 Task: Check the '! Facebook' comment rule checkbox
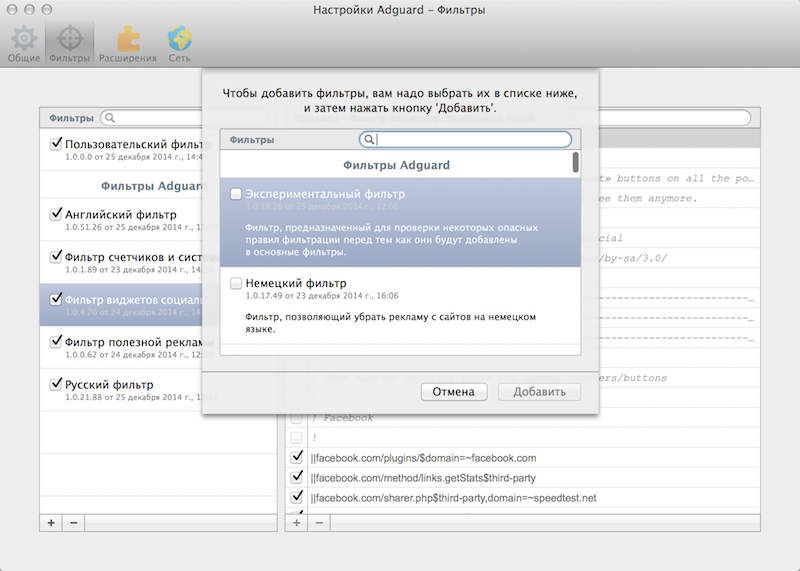[296, 418]
